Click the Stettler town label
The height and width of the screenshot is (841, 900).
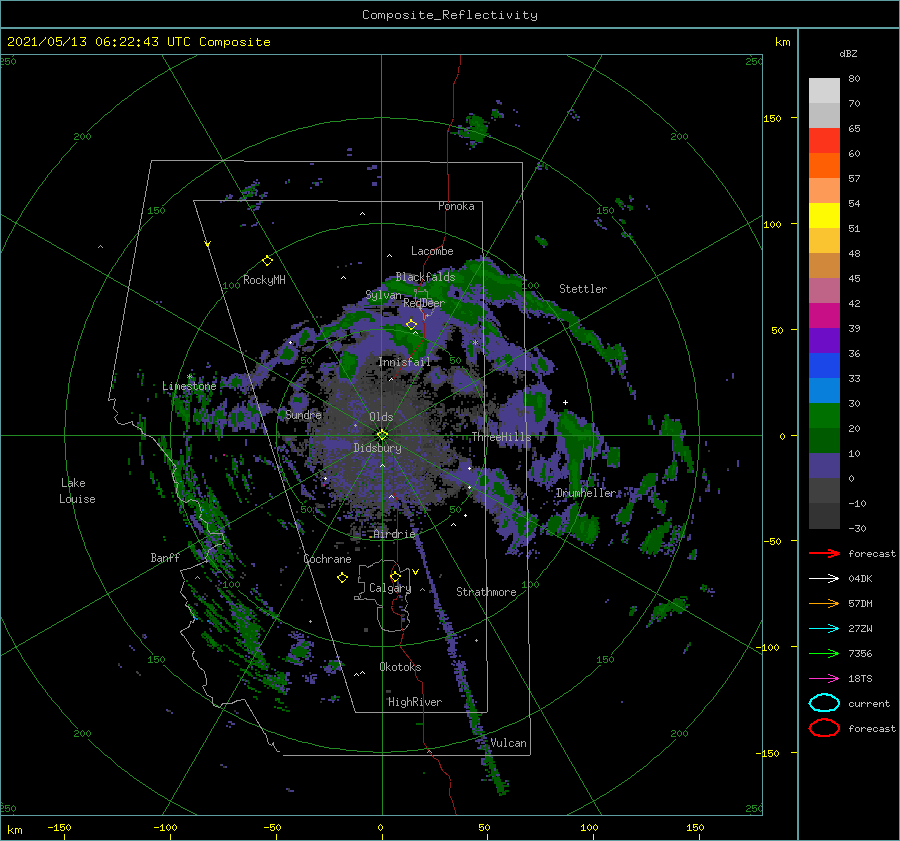click(583, 289)
